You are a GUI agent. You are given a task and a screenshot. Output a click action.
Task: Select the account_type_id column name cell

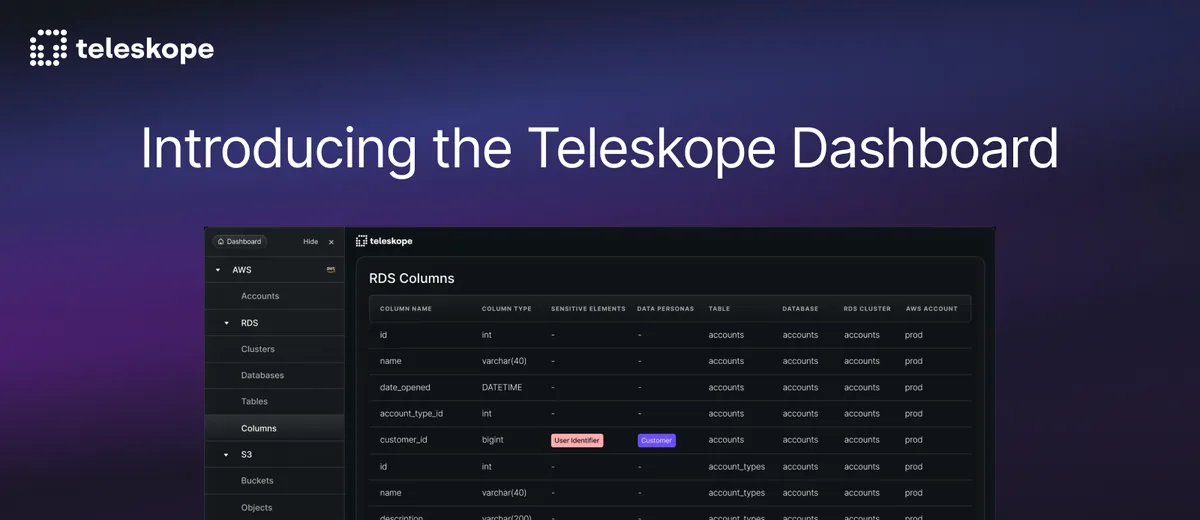pos(411,413)
